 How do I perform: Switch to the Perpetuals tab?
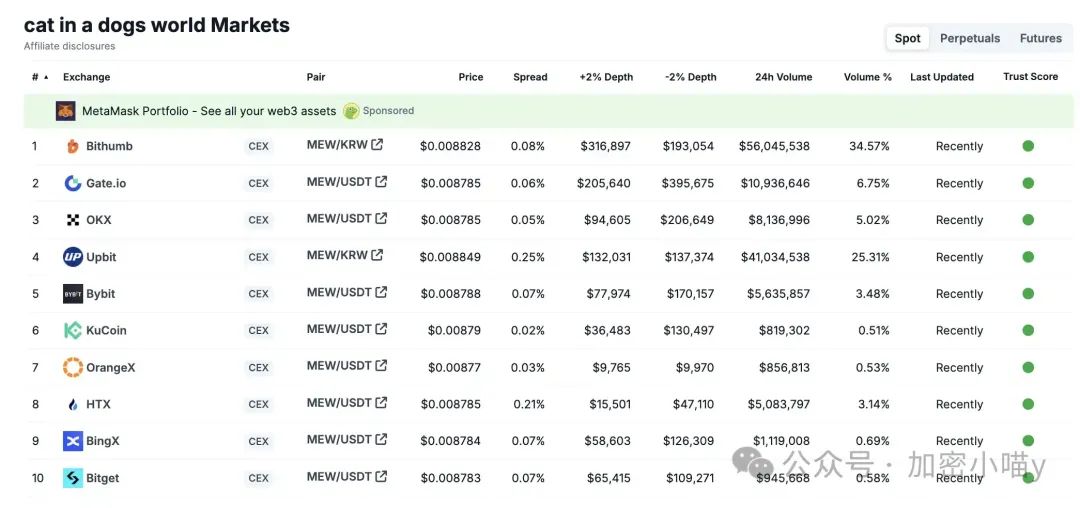coord(969,38)
